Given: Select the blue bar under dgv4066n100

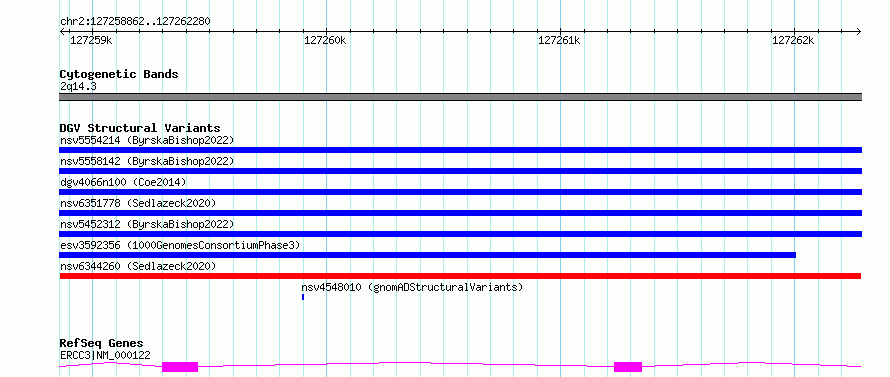Looking at the screenshot, I should pyautogui.click(x=460, y=192).
